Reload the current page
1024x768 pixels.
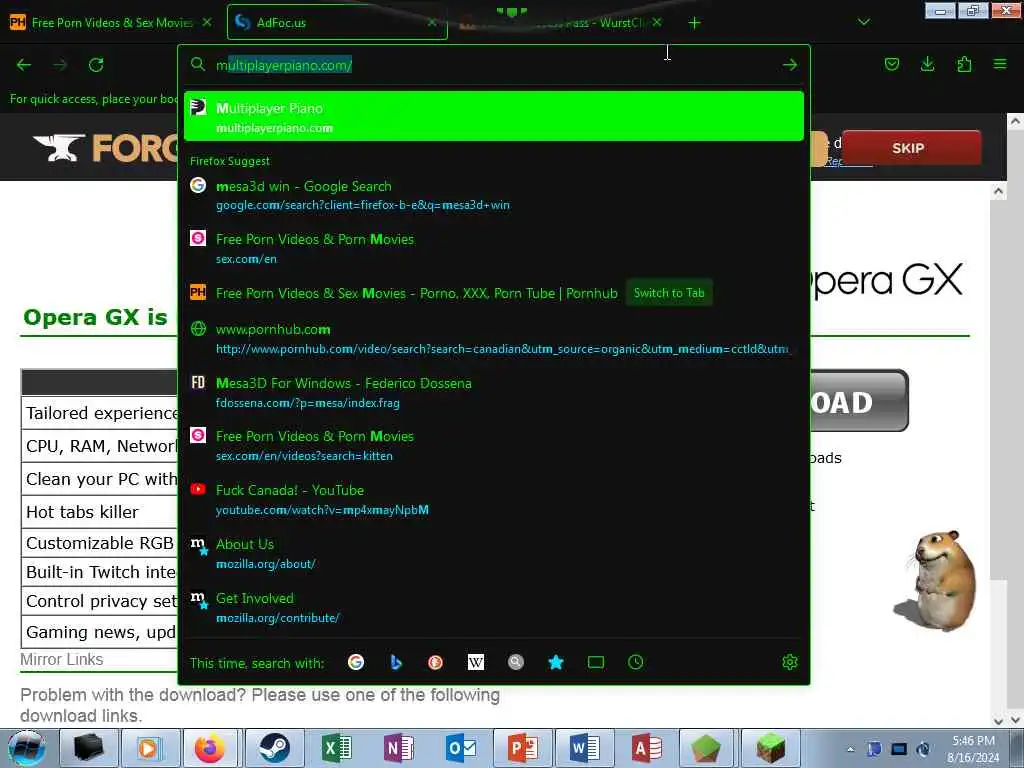96,65
